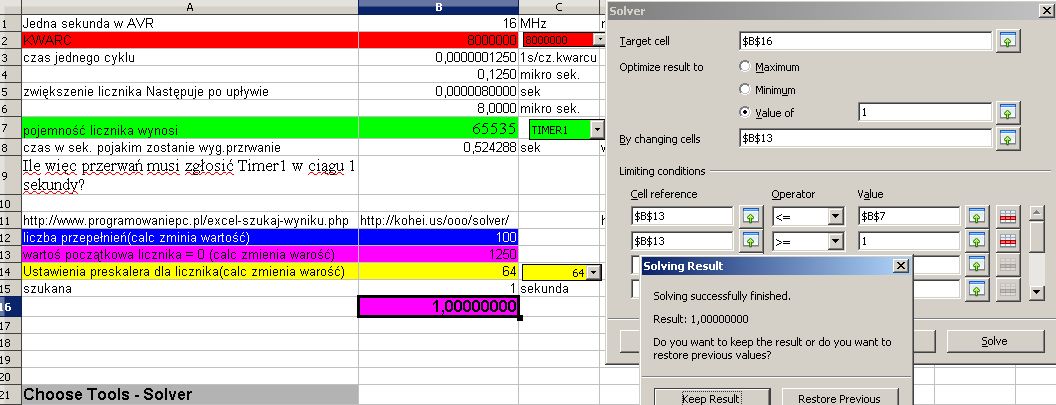Click the shrink icon beside the Target cell field
Image resolution: width=1056 pixels, height=405 pixels.
coord(1008,41)
